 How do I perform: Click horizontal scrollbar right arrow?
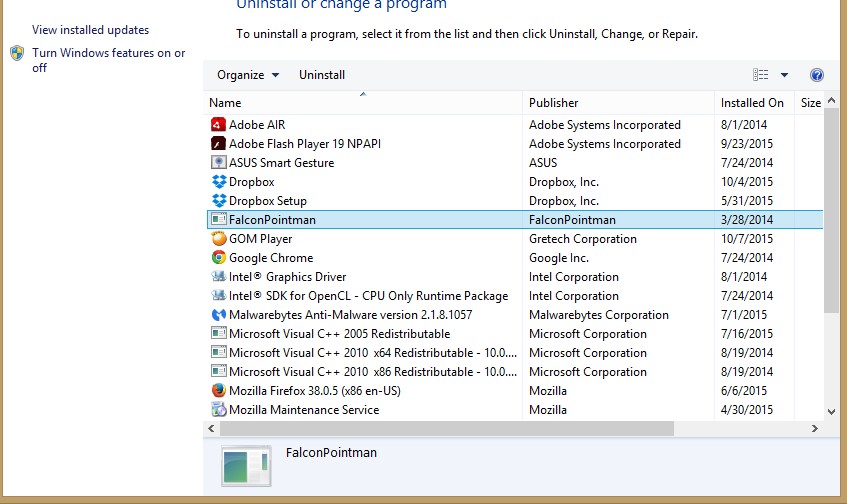(814, 428)
